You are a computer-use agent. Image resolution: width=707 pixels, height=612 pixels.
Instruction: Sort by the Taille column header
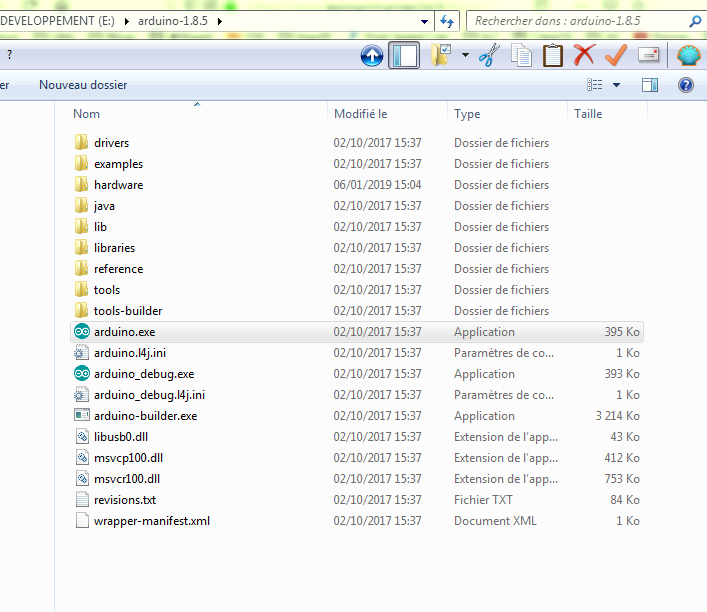coord(588,114)
